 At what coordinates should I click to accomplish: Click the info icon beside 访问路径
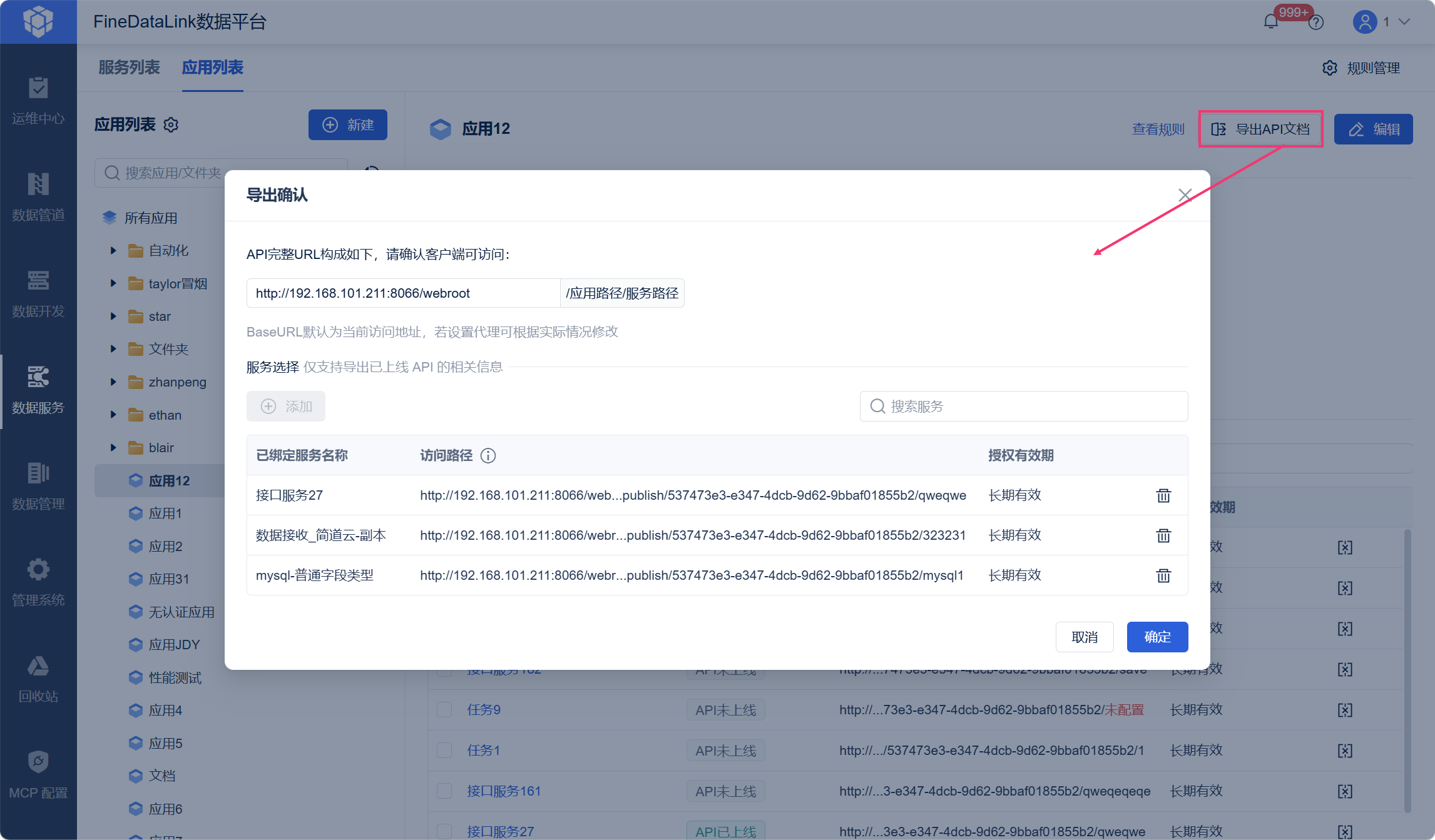tap(488, 455)
